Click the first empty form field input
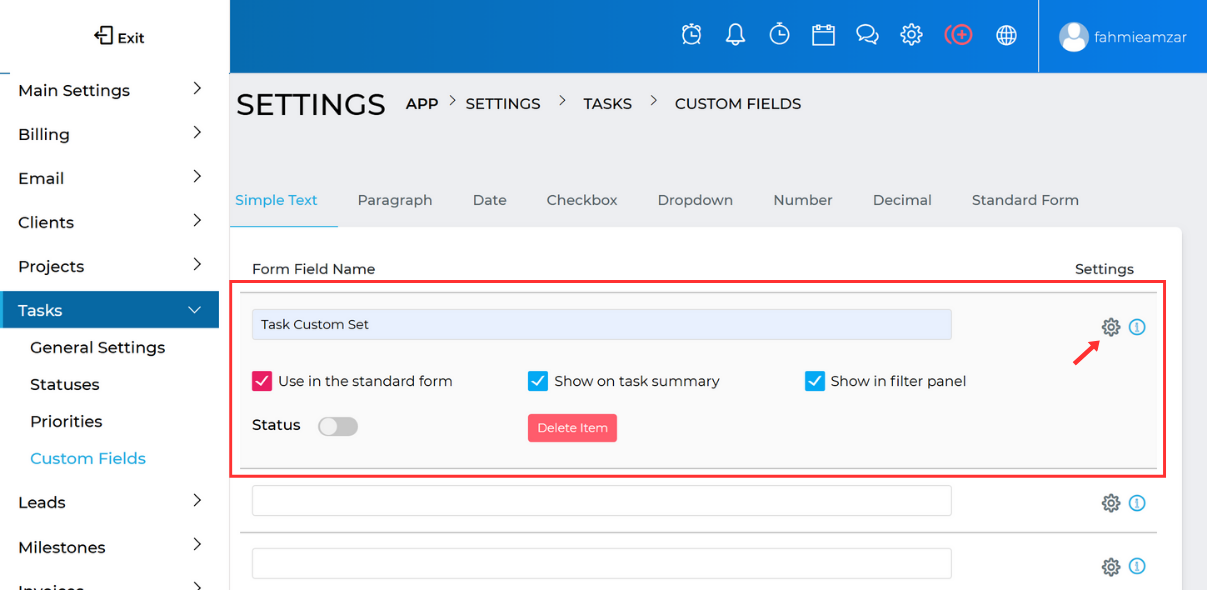Image resolution: width=1207 pixels, height=590 pixels. pyautogui.click(x=602, y=501)
